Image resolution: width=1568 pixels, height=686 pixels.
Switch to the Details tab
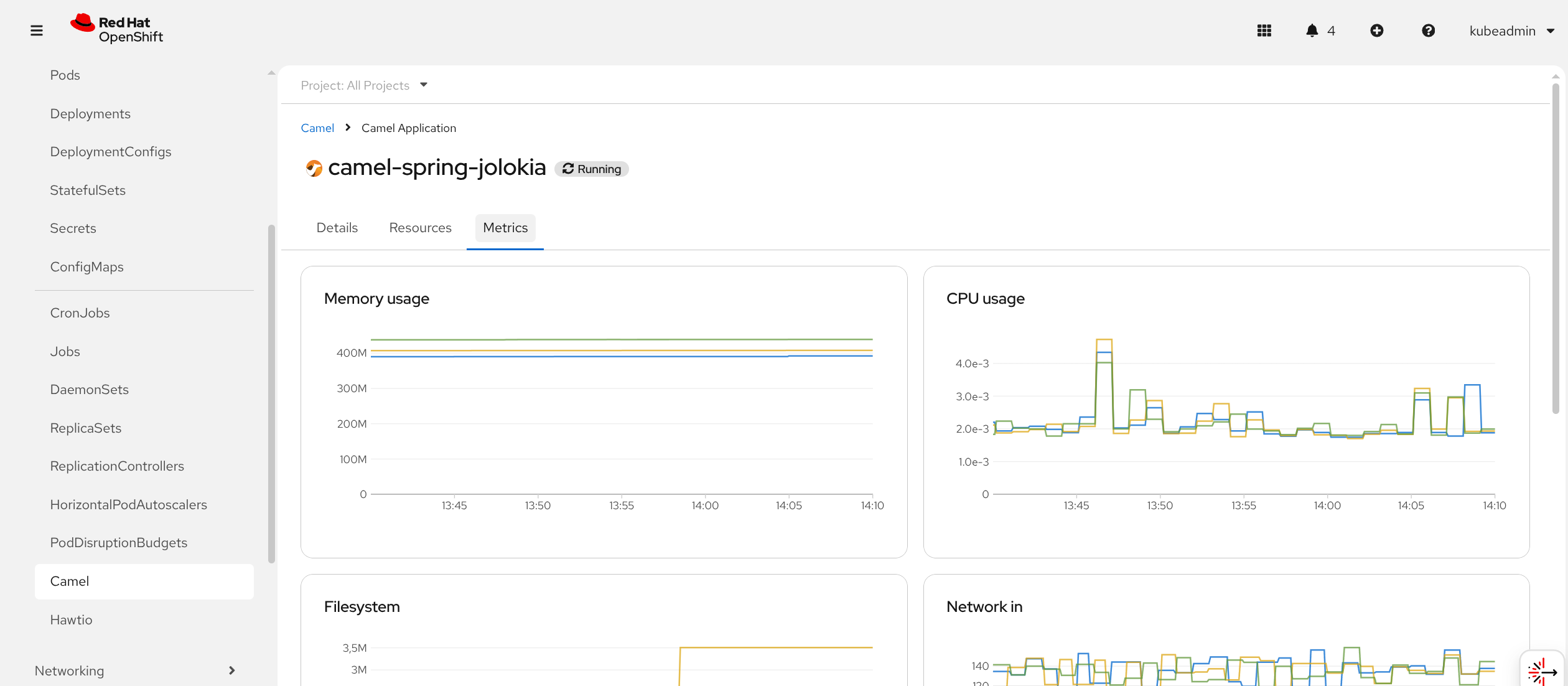pos(337,228)
